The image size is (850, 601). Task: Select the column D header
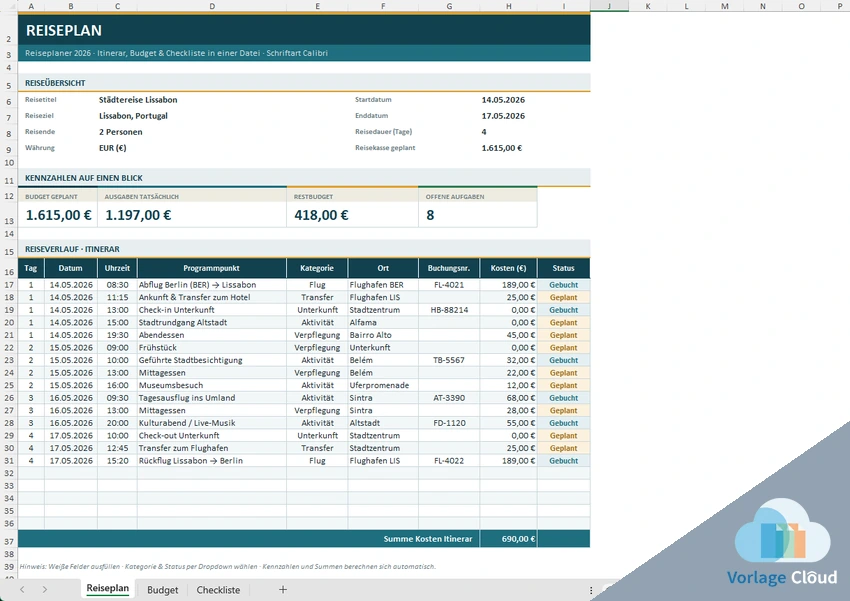pyautogui.click(x=212, y=6)
